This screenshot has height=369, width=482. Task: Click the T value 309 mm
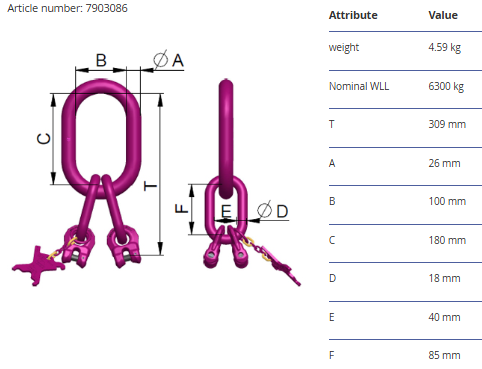(x=447, y=124)
